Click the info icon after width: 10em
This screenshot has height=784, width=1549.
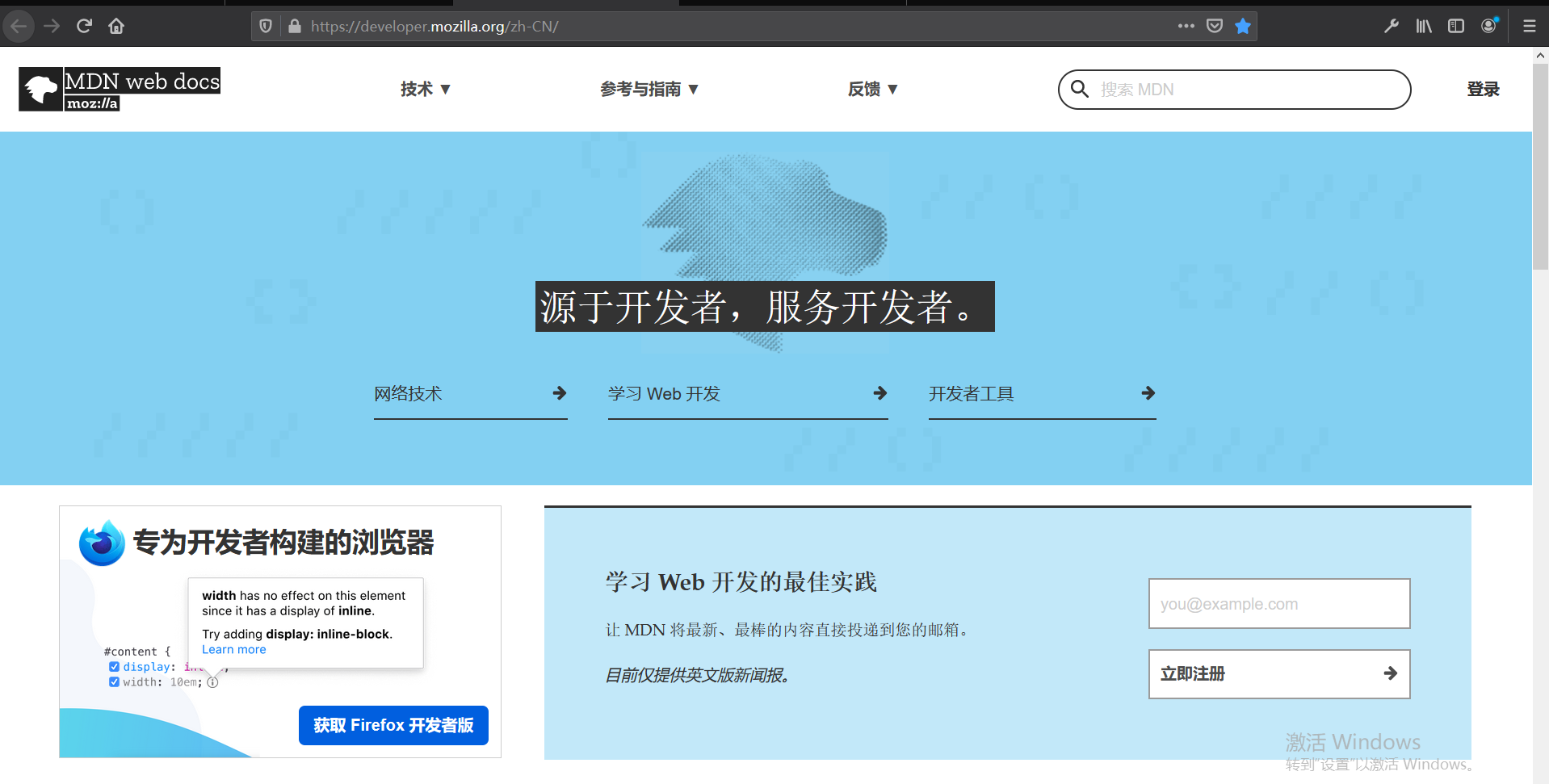pos(212,682)
